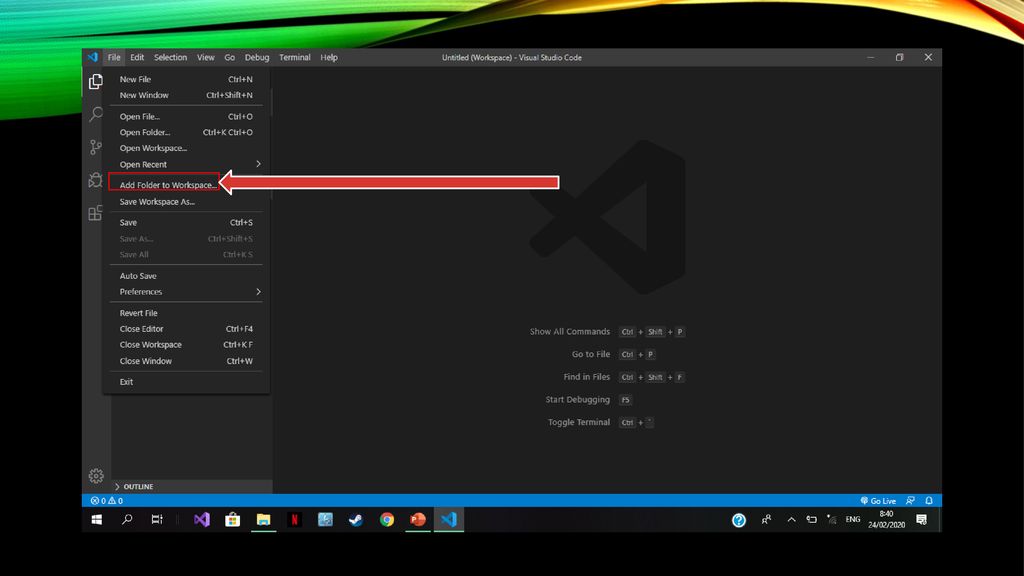Select Open Folder... menu entry
This screenshot has width=1024, height=576.
click(186, 133)
